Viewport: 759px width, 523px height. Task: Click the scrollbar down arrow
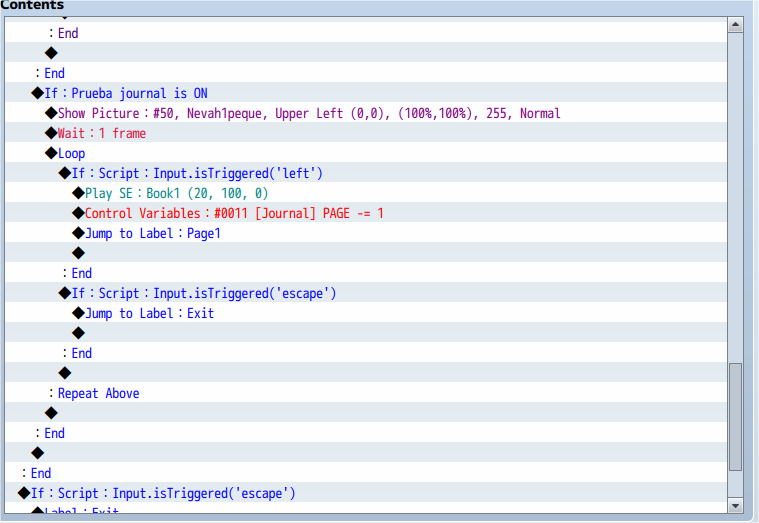735,506
